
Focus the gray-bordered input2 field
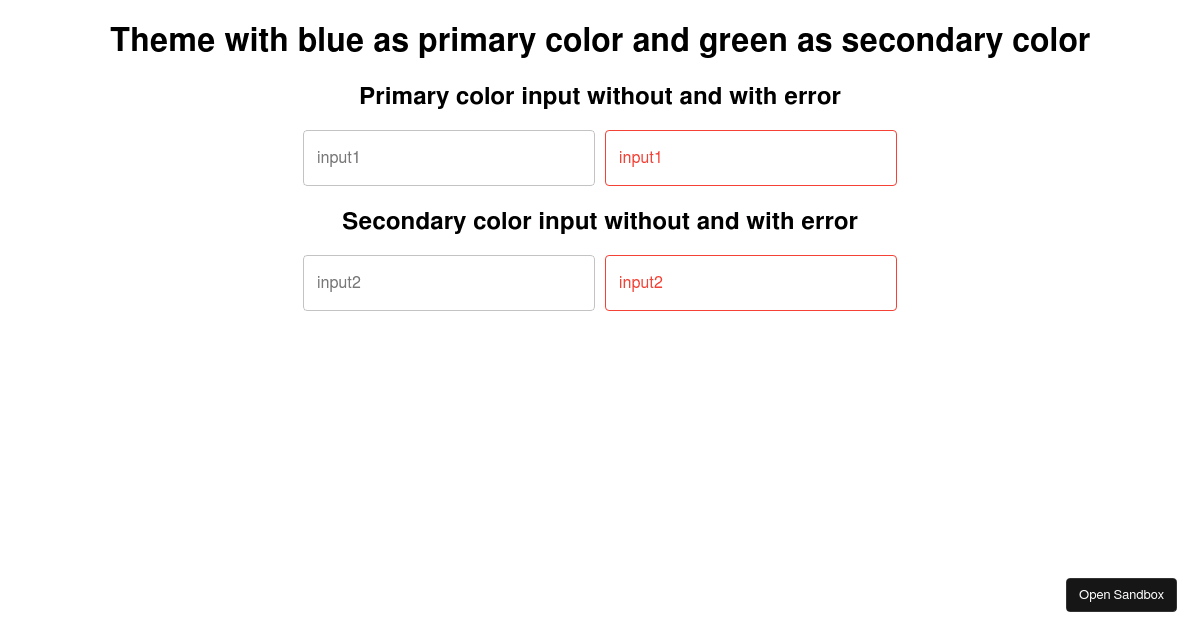(x=449, y=283)
